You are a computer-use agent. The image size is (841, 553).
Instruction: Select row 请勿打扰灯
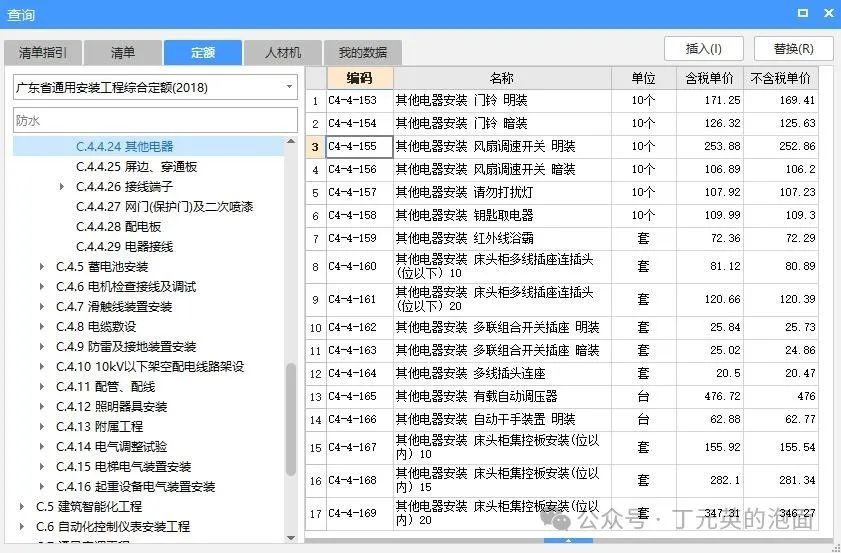click(562, 193)
